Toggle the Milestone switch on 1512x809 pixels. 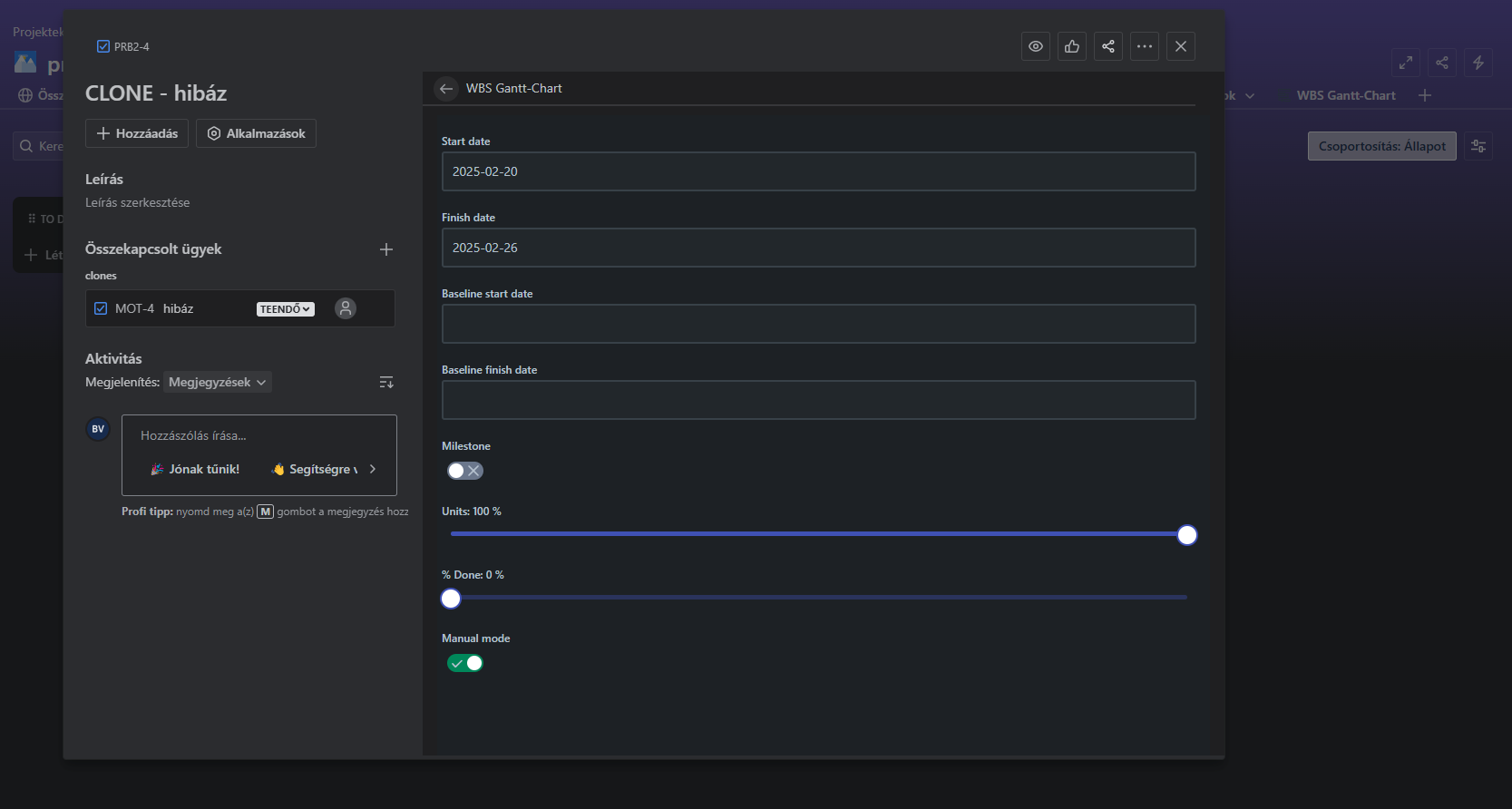coord(465,471)
